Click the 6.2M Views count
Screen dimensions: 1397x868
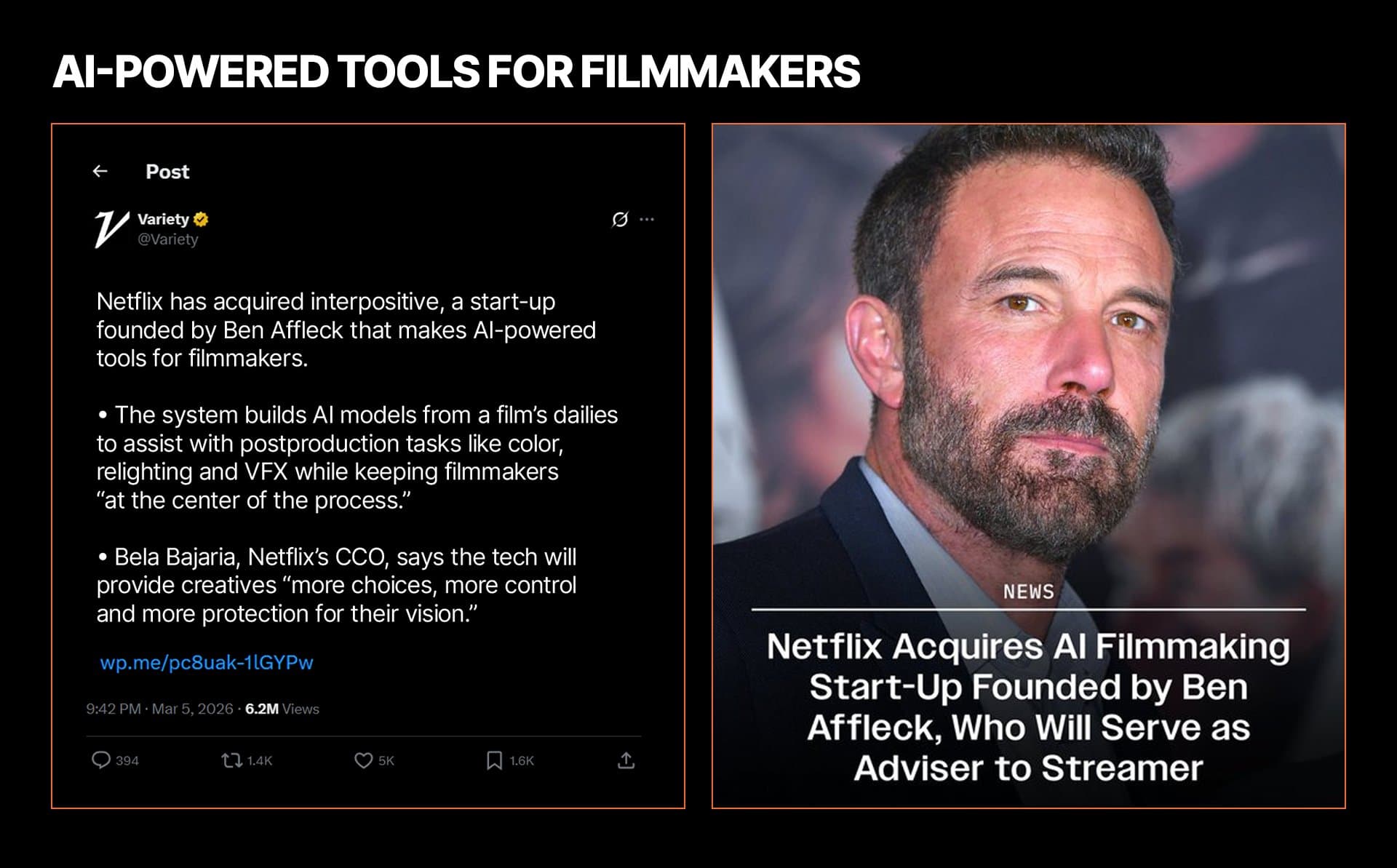click(282, 709)
